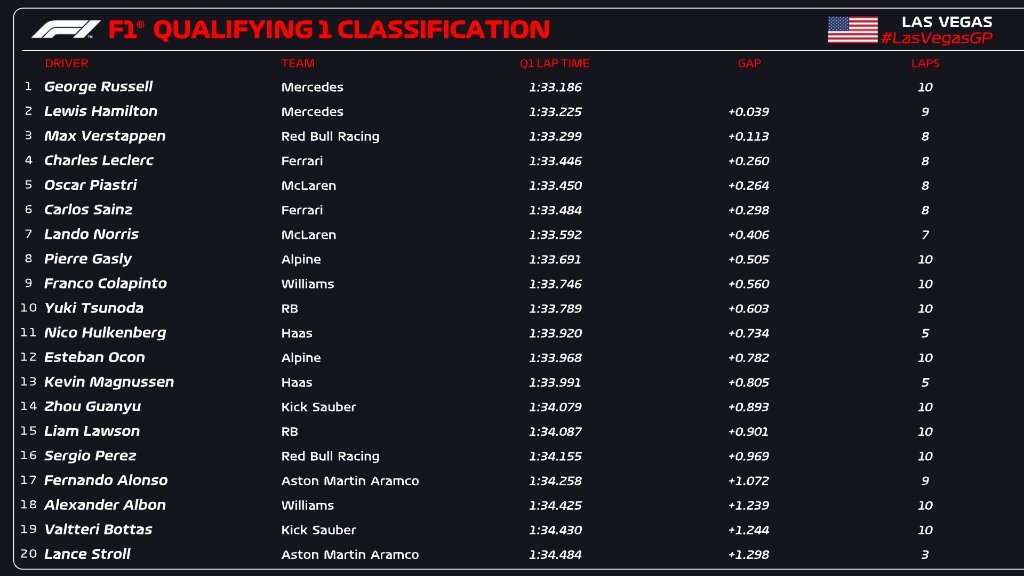Click the GAP column header
The image size is (1024, 576).
click(x=749, y=63)
